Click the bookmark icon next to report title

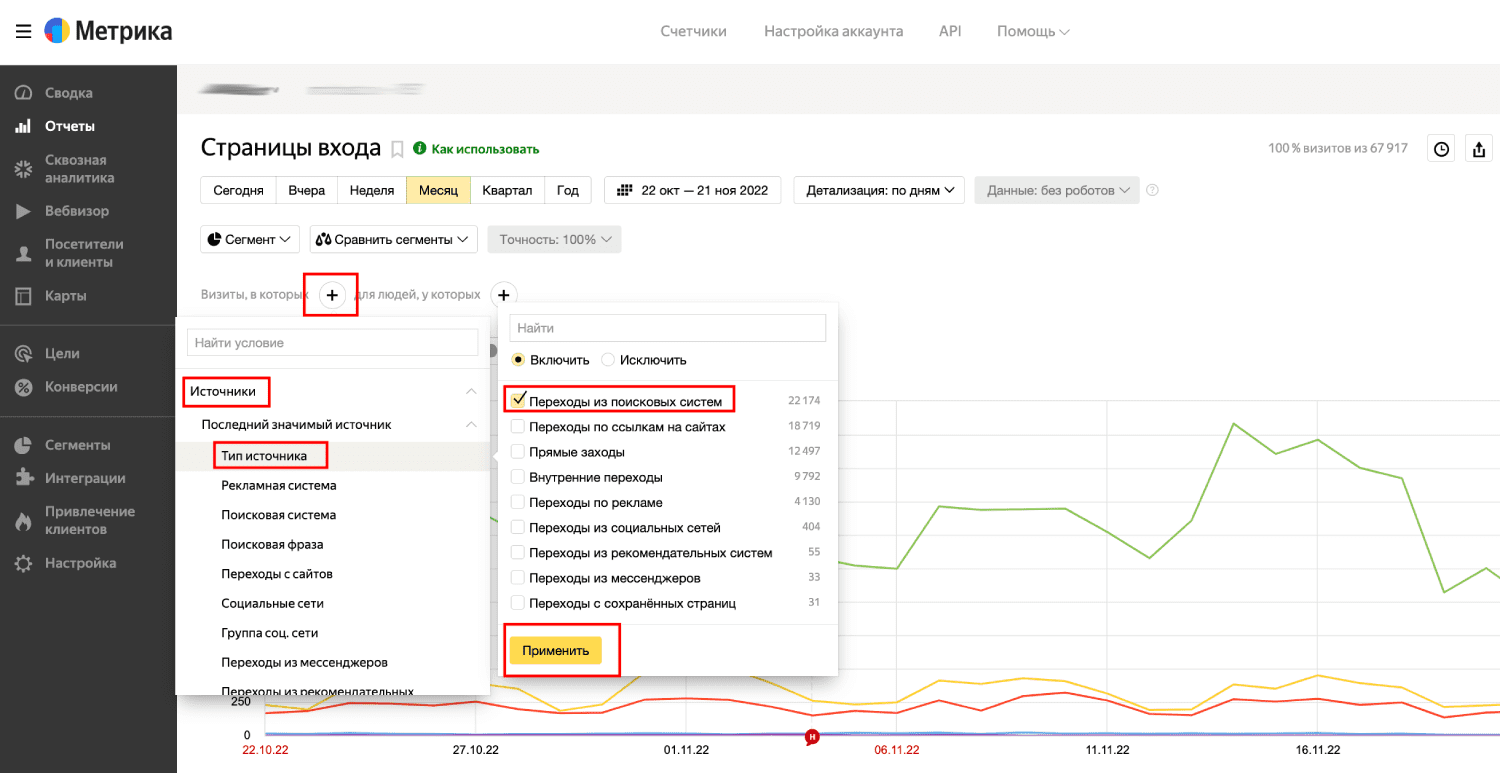[397, 149]
